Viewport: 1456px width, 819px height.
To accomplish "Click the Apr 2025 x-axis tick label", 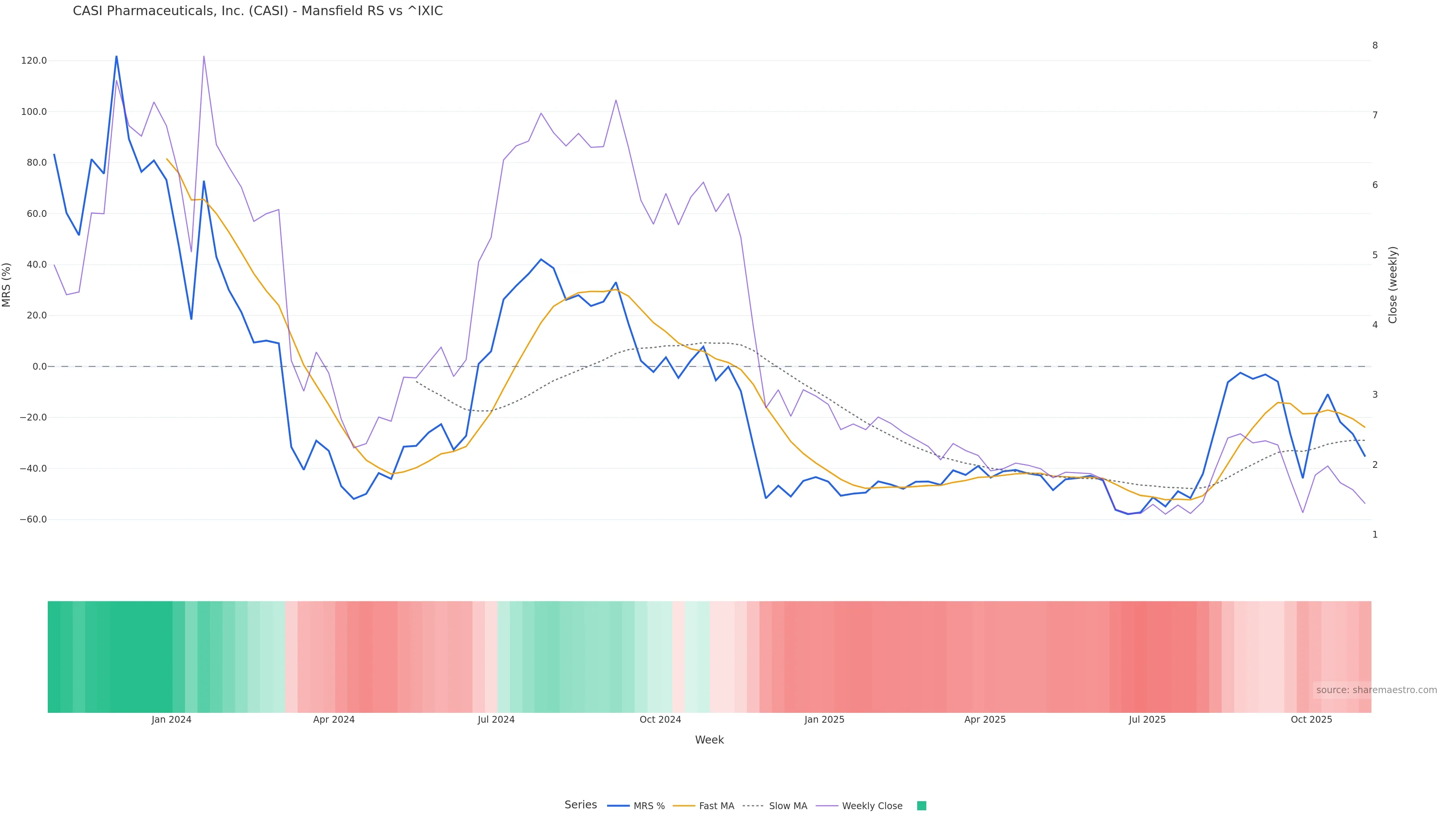I will click(x=985, y=720).
